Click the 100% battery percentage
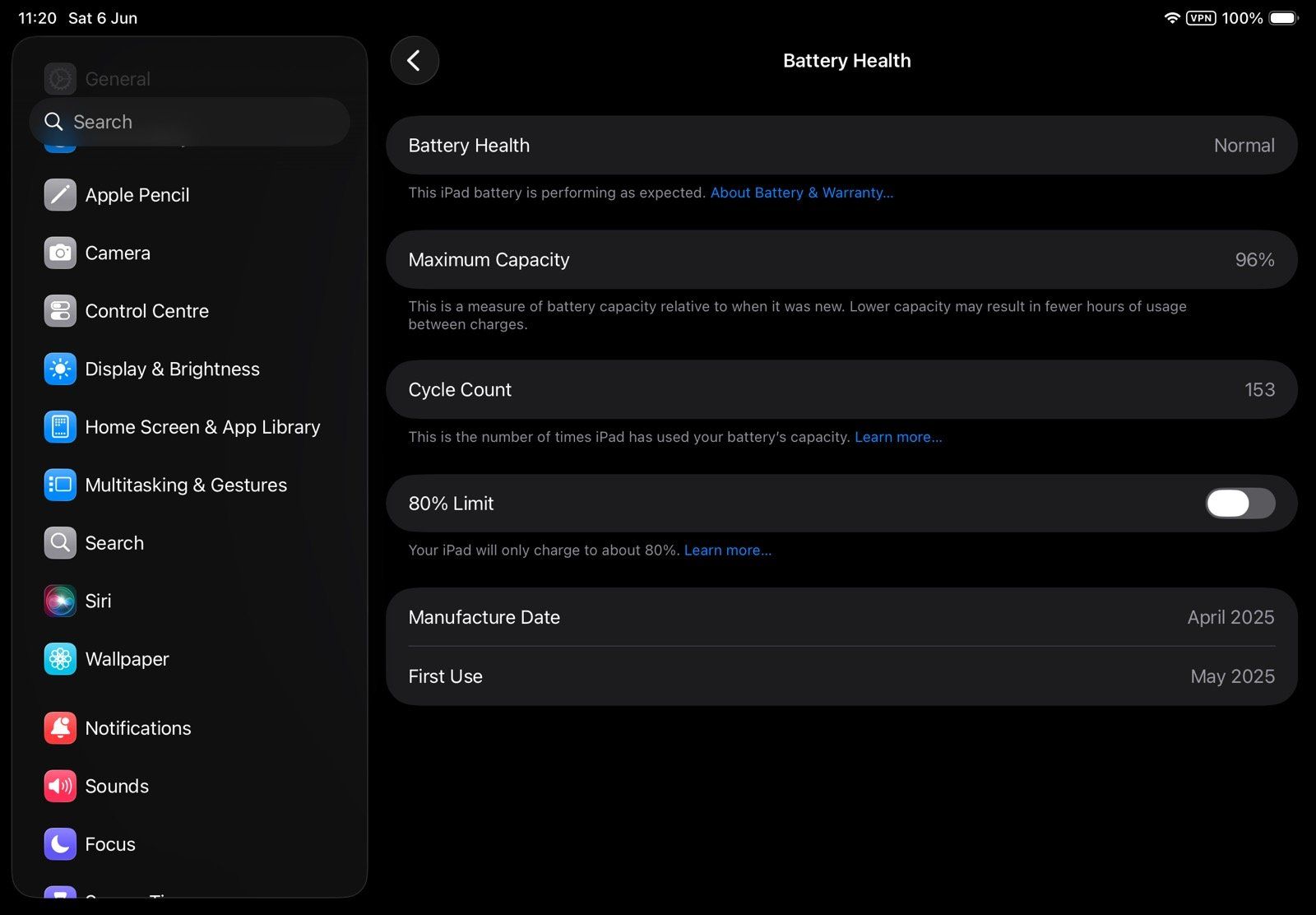 (1242, 18)
